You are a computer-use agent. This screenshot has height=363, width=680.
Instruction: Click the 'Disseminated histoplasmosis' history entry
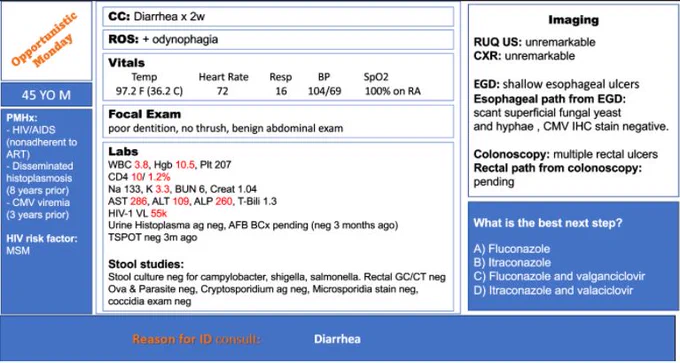[40, 178]
